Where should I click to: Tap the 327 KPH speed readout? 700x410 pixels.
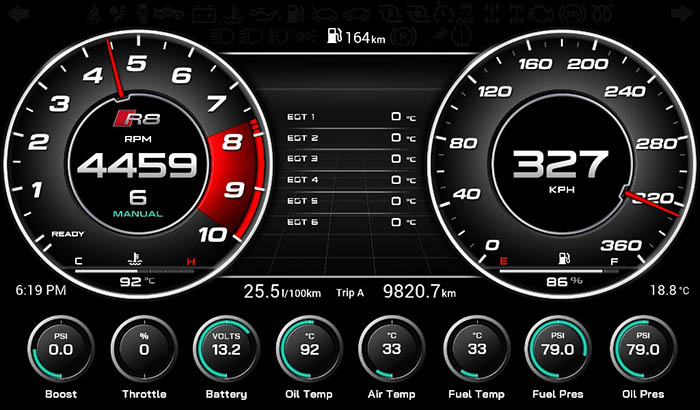pos(561,164)
